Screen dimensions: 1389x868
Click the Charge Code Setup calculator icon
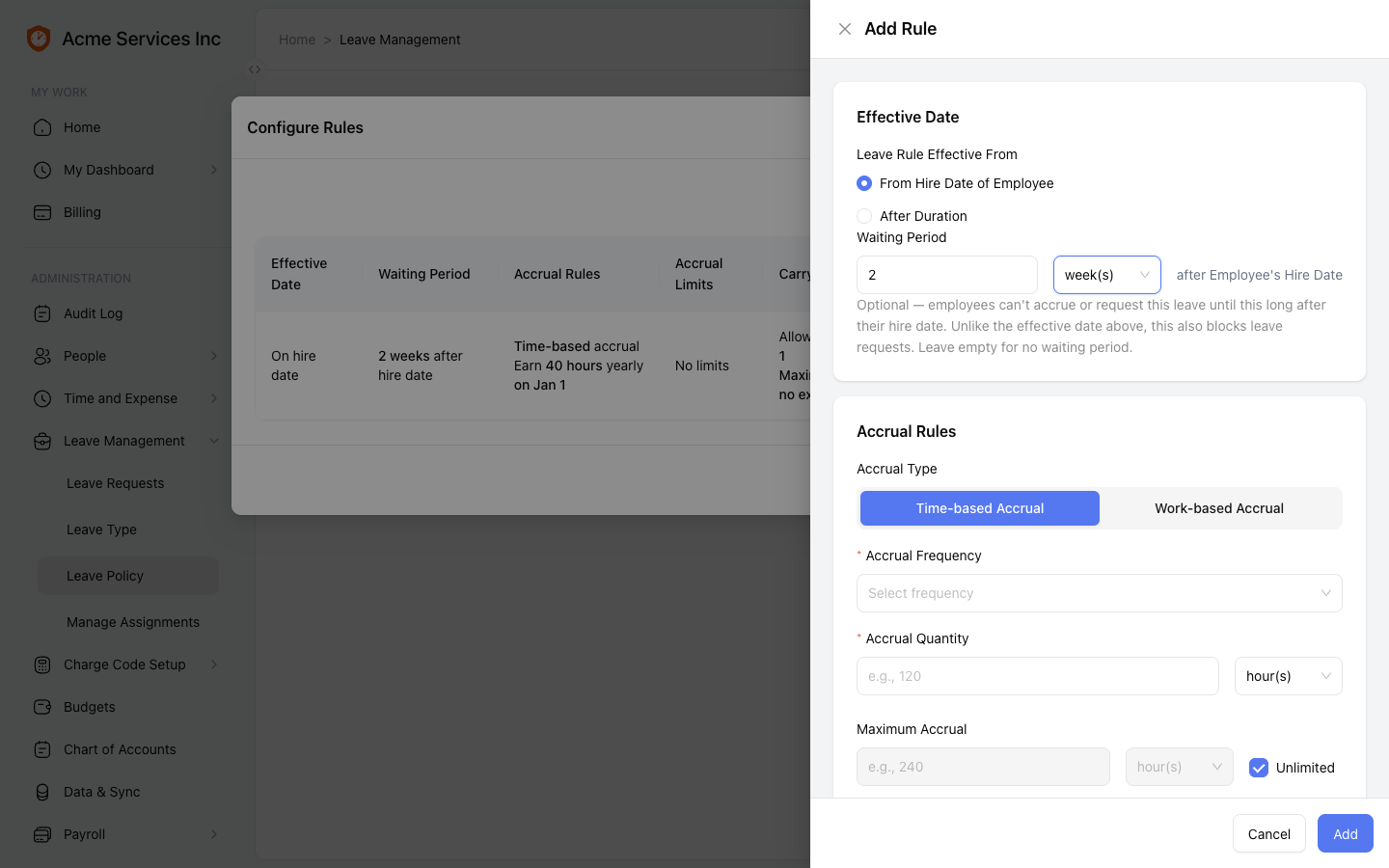(x=42, y=665)
